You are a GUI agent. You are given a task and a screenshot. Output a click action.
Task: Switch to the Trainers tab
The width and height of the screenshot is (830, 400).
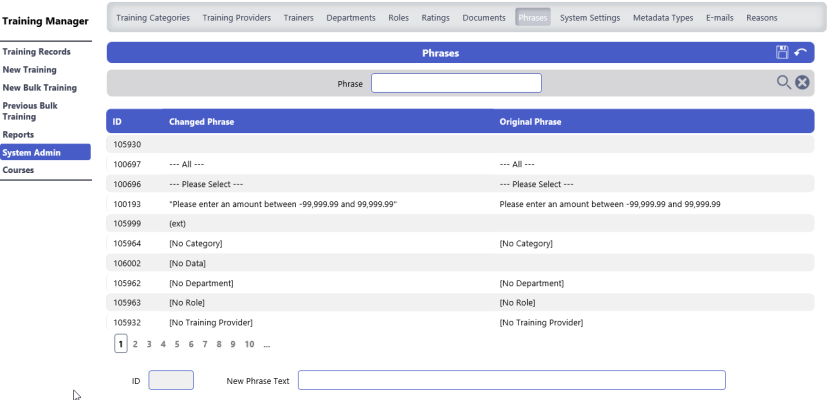pyautogui.click(x=299, y=17)
